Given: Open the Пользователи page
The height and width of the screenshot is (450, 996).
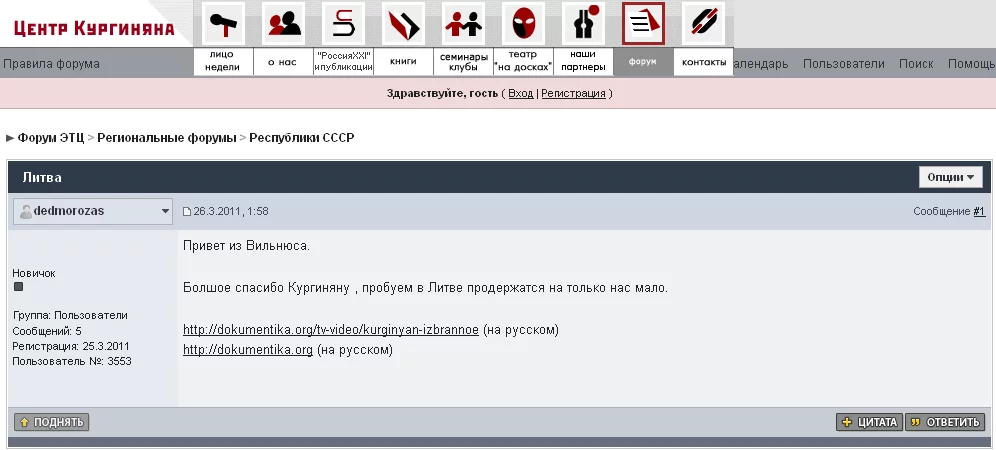Looking at the screenshot, I should coord(844,64).
